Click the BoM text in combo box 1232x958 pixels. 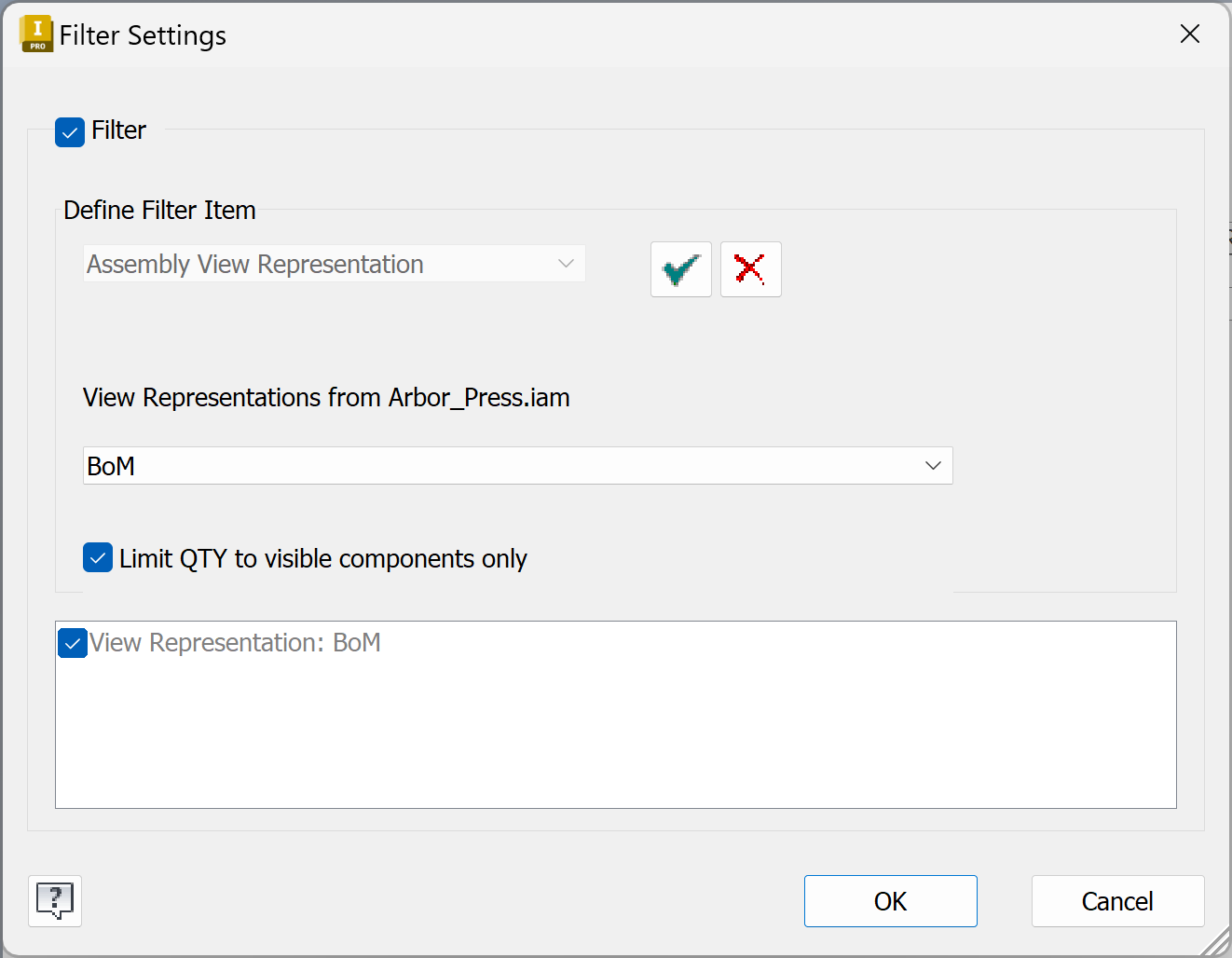111,466
